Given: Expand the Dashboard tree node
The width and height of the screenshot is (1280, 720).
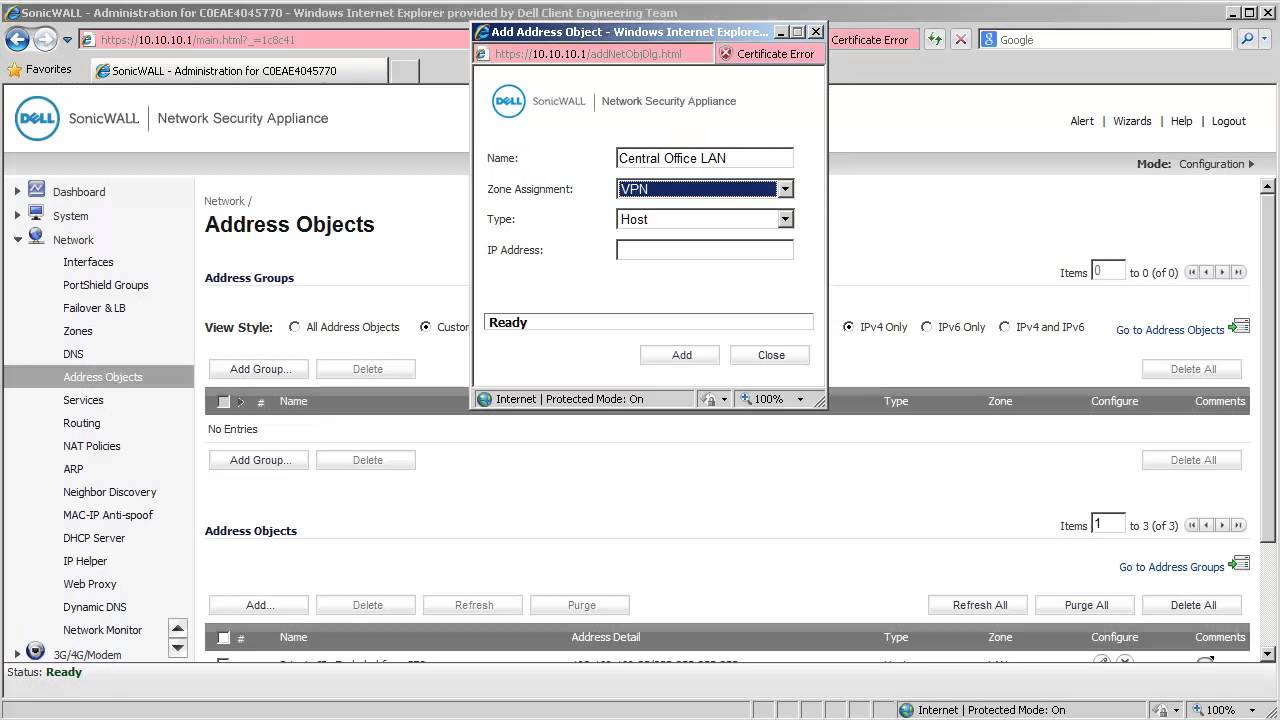Looking at the screenshot, I should (x=17, y=191).
